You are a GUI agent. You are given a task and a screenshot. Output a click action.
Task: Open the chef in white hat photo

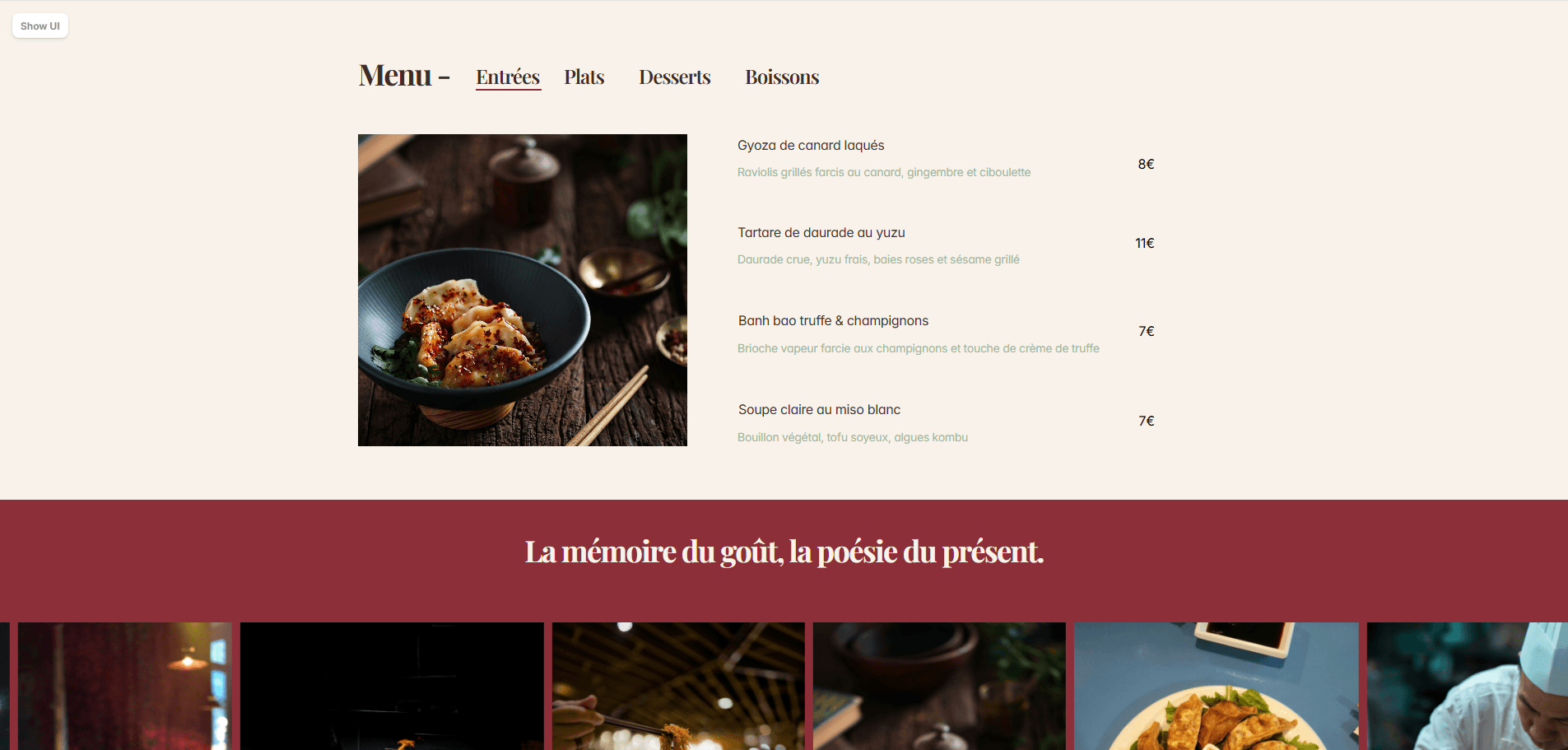coord(1468,686)
